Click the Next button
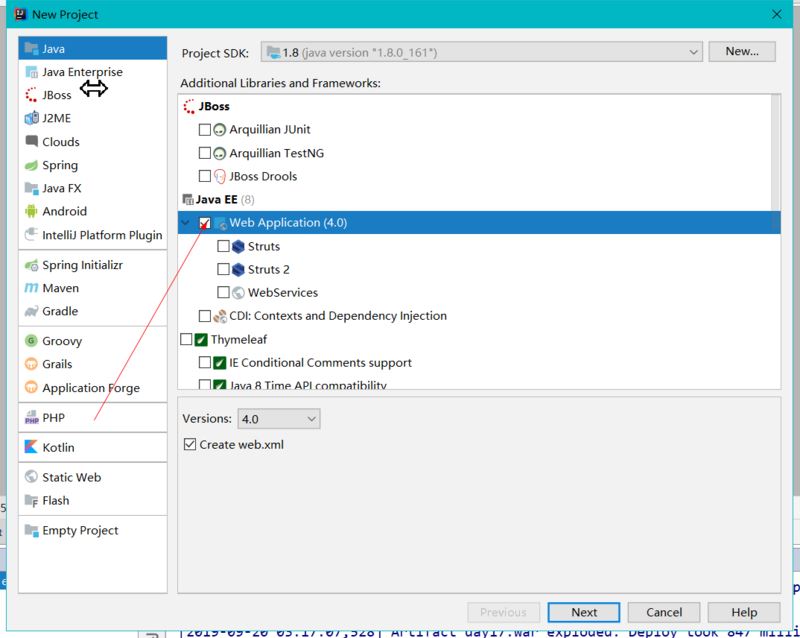 point(584,612)
